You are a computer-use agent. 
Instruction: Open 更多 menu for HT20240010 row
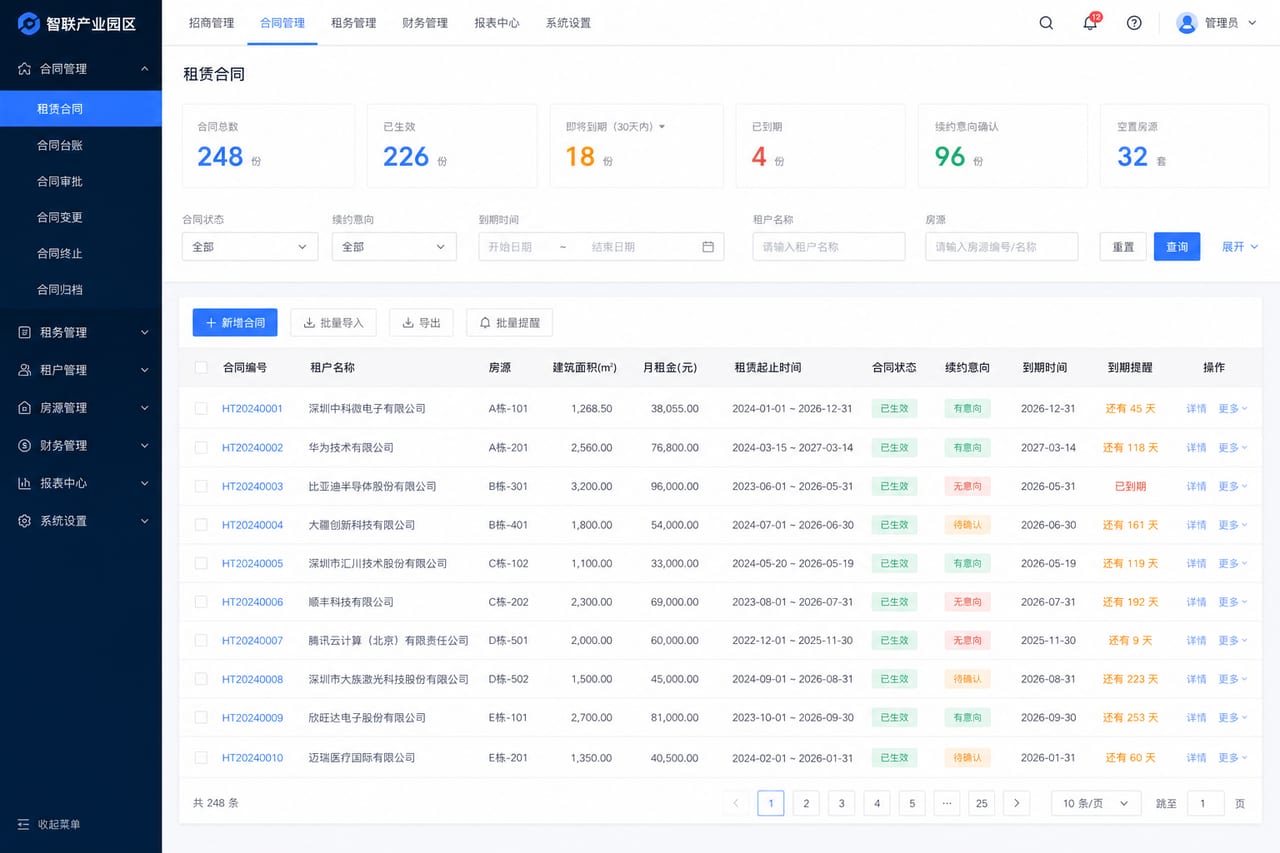pyautogui.click(x=1233, y=758)
